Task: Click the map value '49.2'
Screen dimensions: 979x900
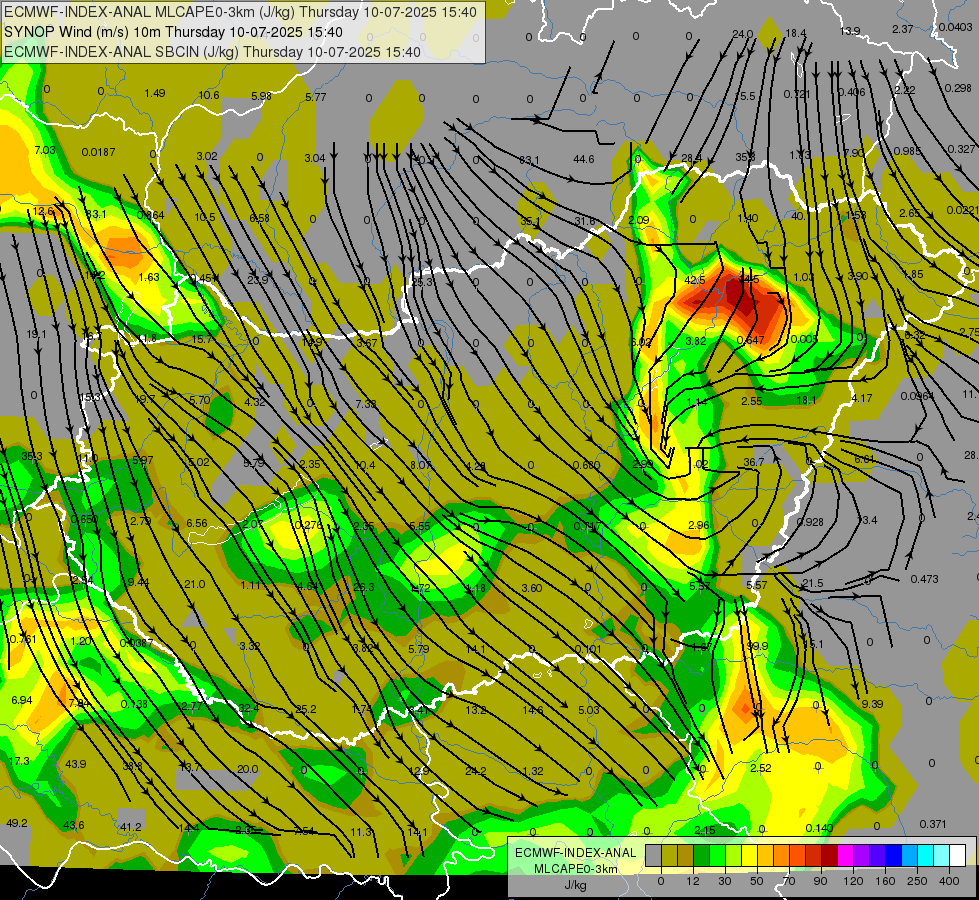Action: [x=17, y=823]
